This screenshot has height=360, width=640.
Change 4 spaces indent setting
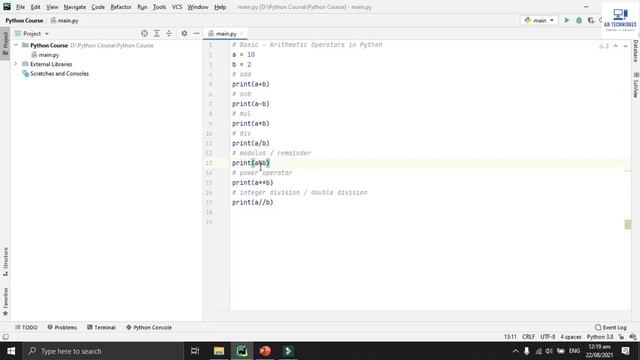[571, 337]
